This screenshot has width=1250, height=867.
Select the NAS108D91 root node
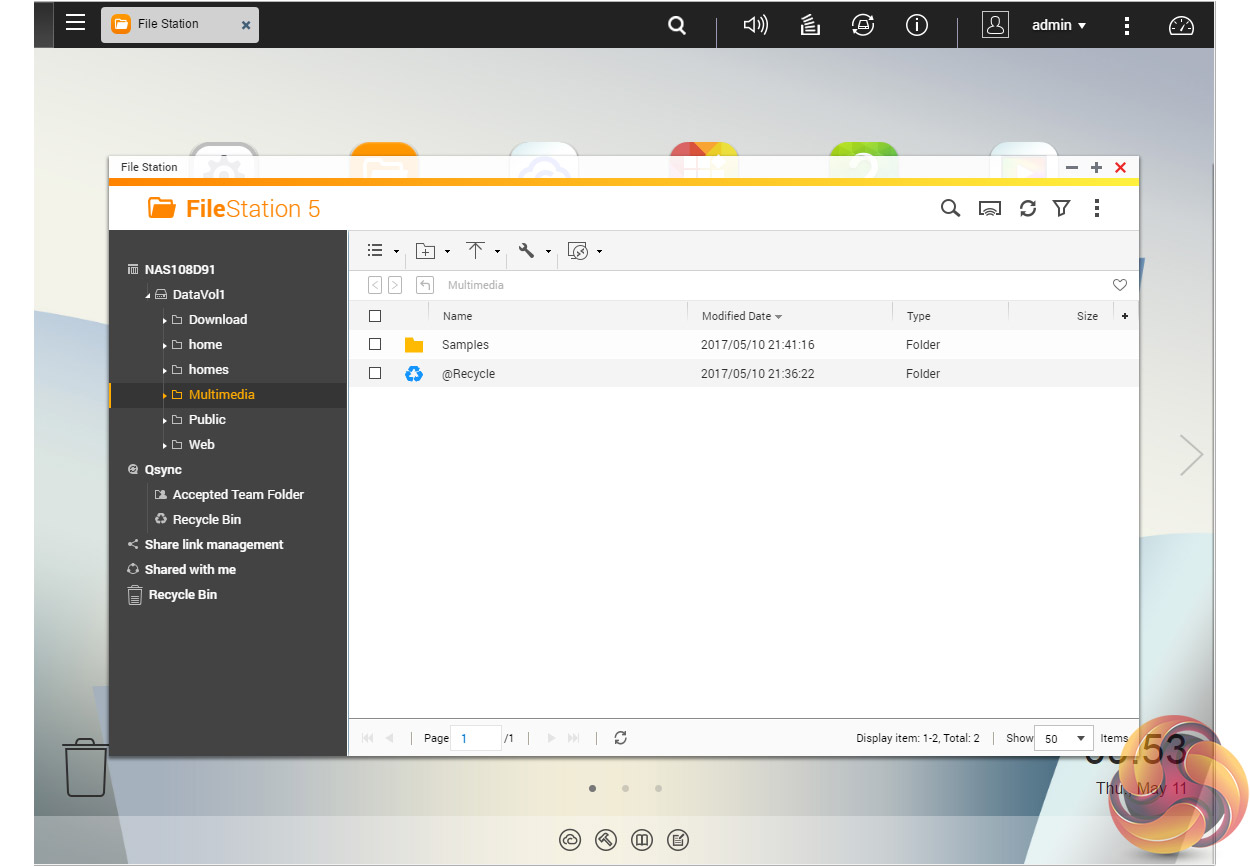179,270
